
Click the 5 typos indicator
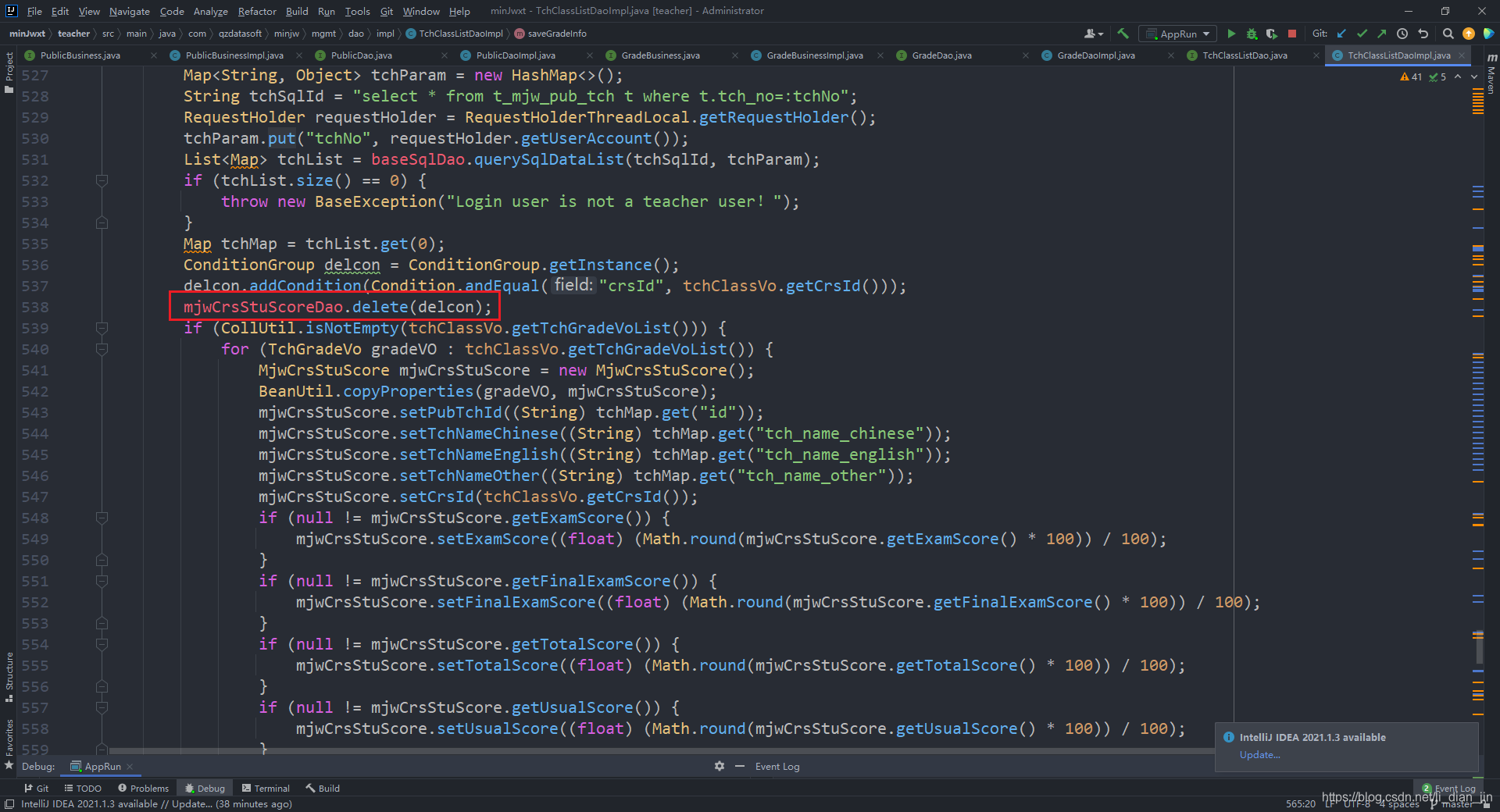1438,77
